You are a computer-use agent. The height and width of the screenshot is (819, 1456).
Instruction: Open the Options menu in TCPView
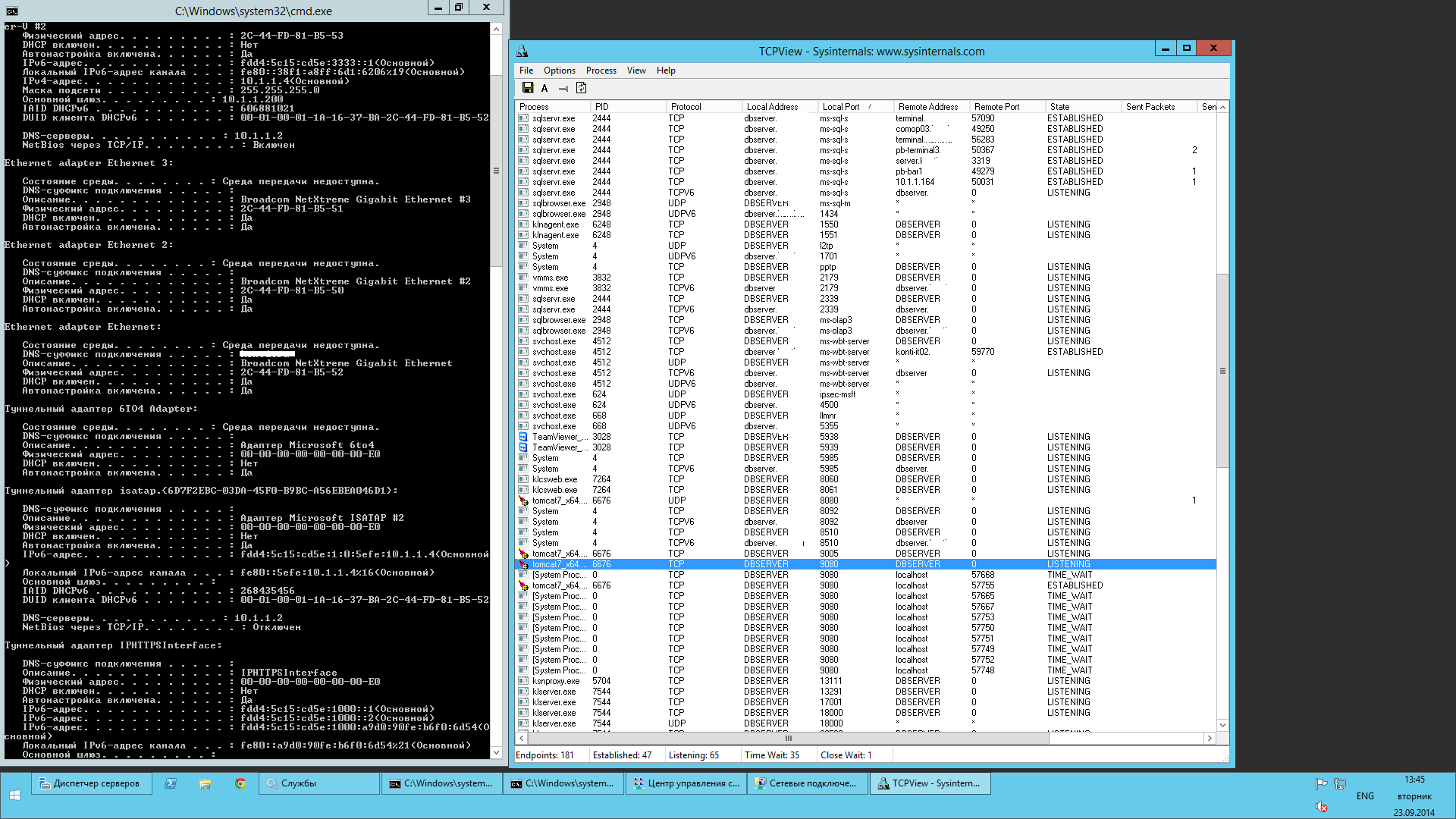tap(560, 71)
